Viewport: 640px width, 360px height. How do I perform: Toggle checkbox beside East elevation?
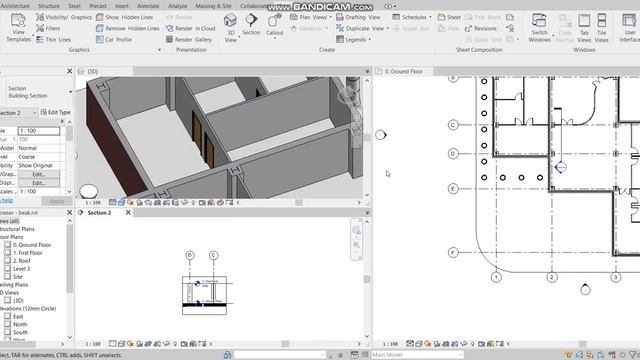8,316
